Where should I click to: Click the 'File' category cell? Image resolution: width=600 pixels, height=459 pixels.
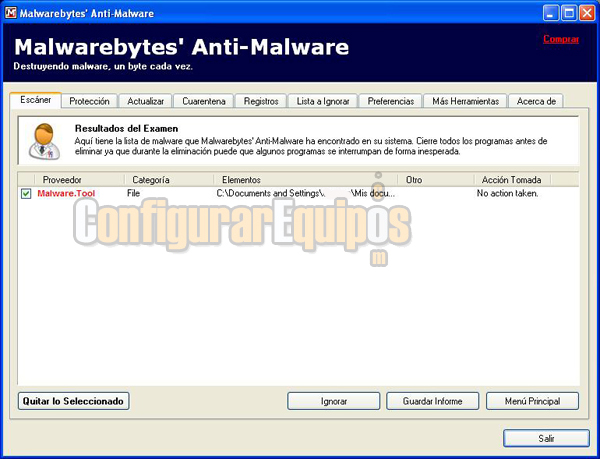[x=134, y=194]
